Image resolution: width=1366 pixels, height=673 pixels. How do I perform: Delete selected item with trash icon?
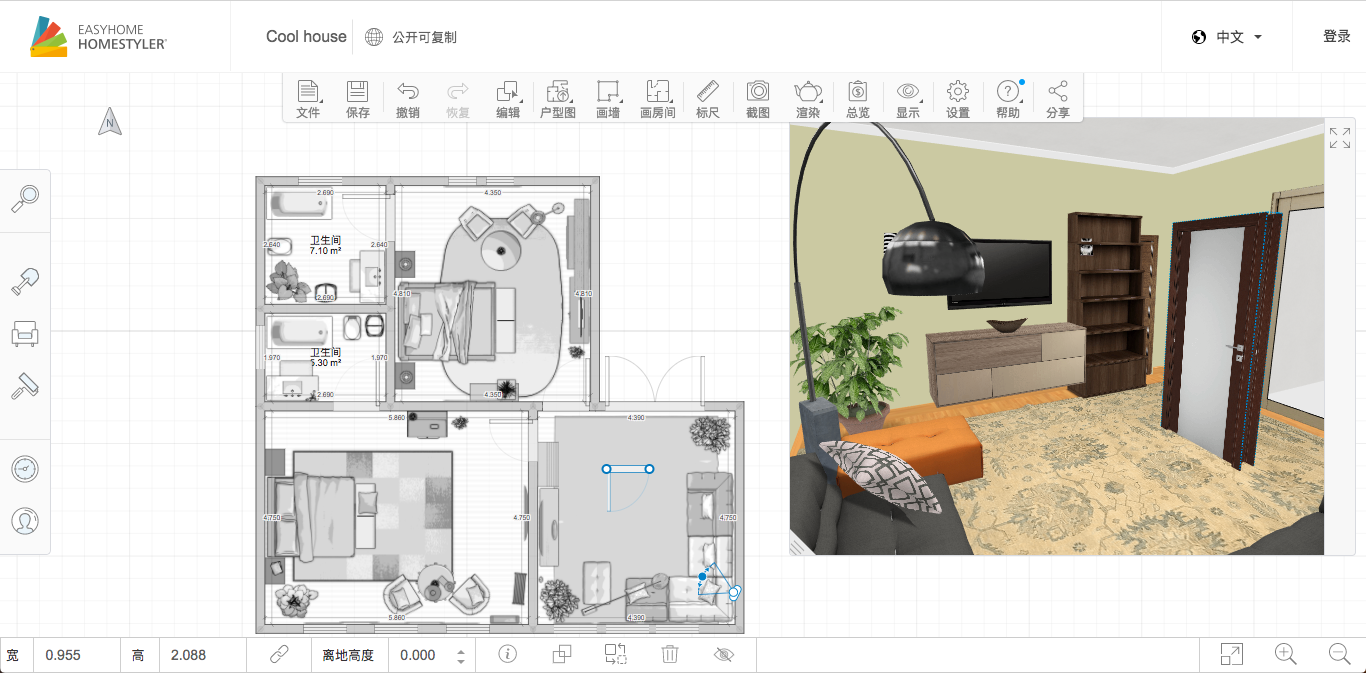tap(670, 654)
